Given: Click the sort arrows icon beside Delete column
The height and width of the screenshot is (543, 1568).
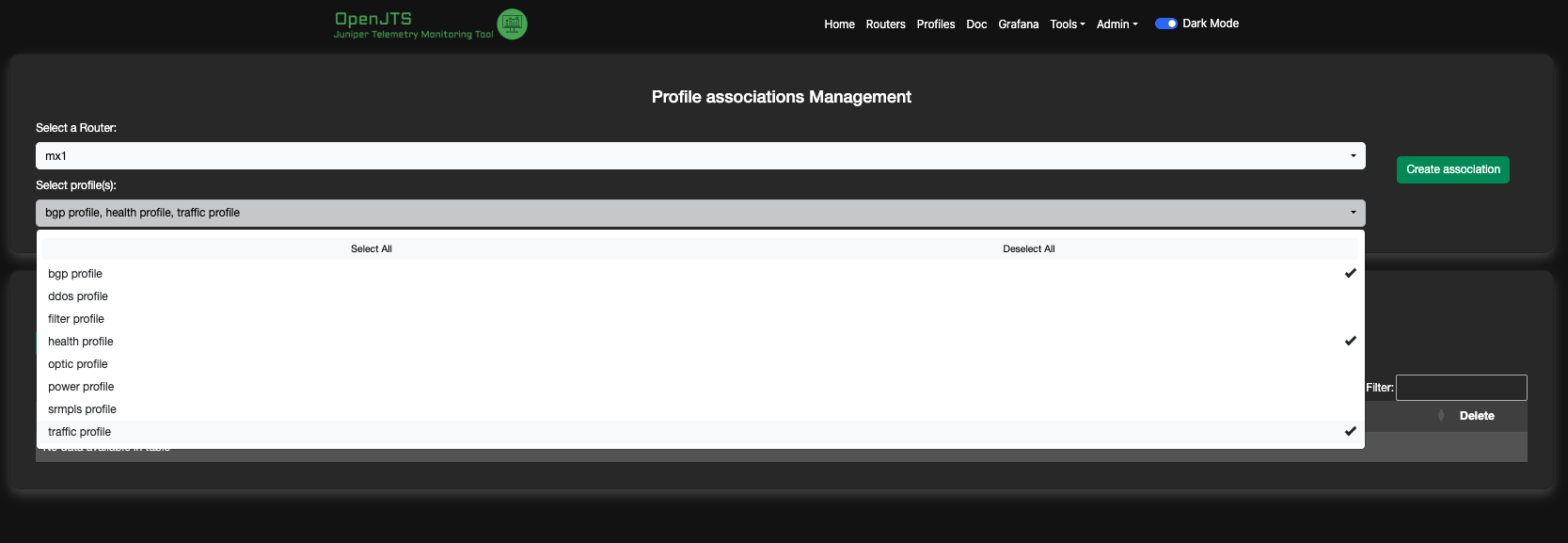Looking at the screenshot, I should [x=1440, y=416].
